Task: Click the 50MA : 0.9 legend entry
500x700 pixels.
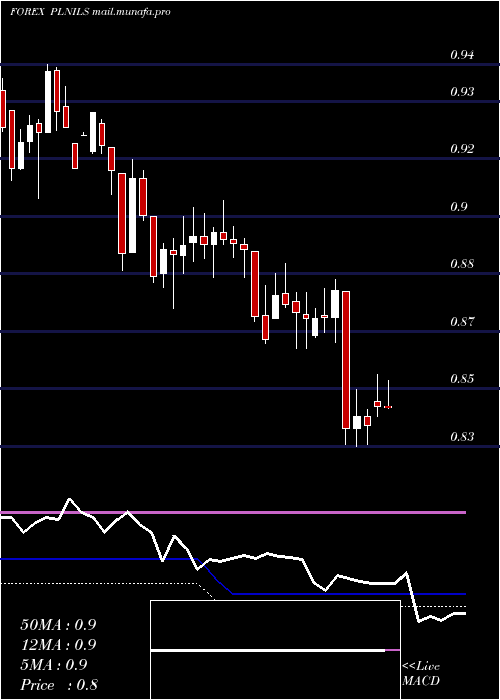Action: point(58,625)
